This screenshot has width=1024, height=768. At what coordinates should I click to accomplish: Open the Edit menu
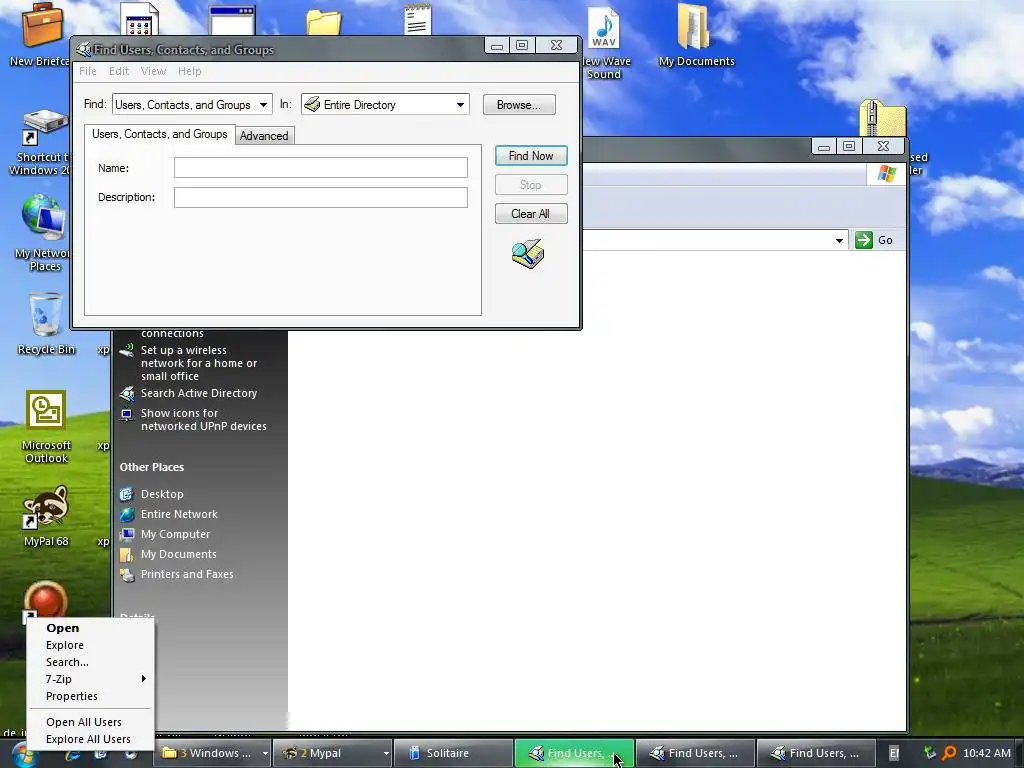(x=119, y=71)
